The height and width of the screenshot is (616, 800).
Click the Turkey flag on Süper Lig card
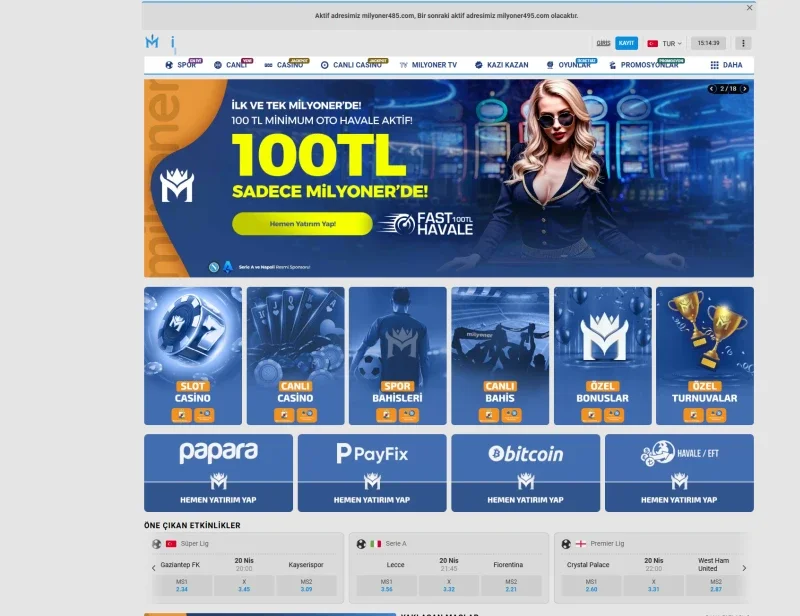coord(171,544)
